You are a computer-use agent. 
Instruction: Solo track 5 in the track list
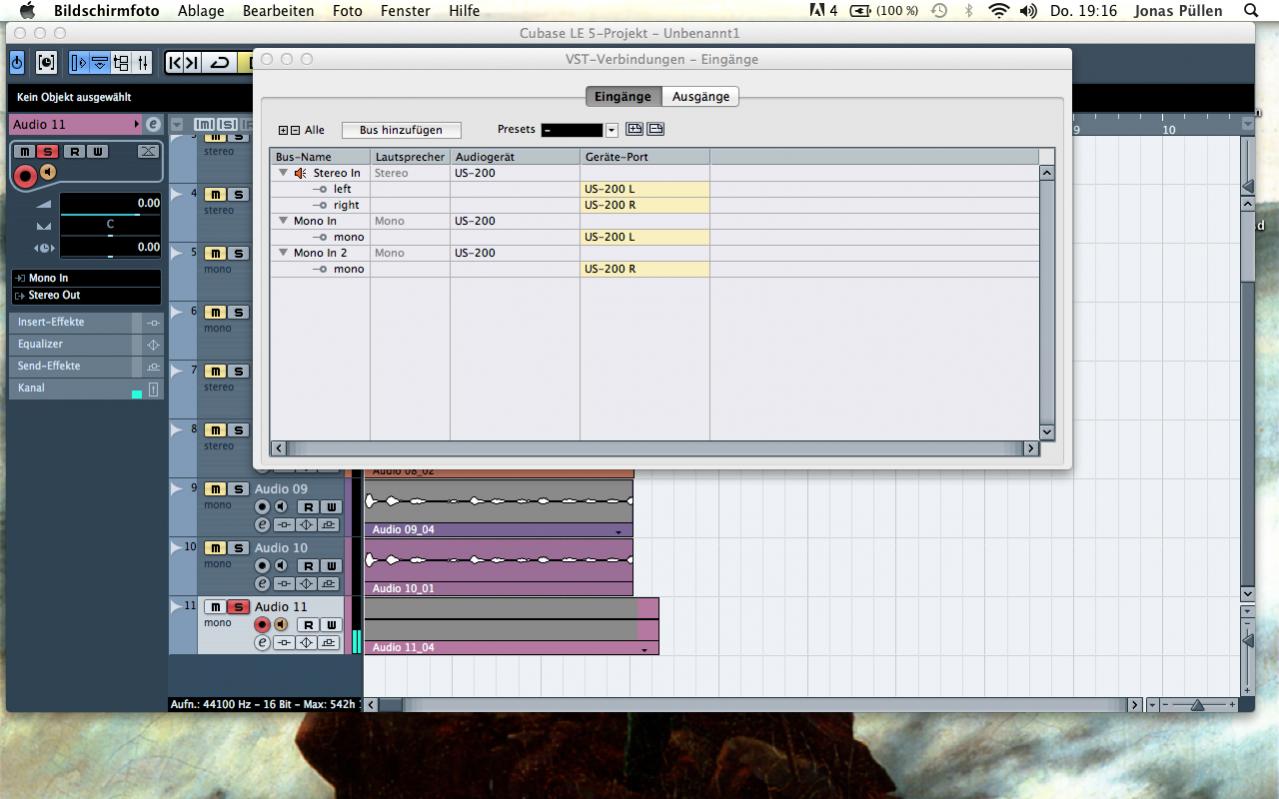coord(238,253)
